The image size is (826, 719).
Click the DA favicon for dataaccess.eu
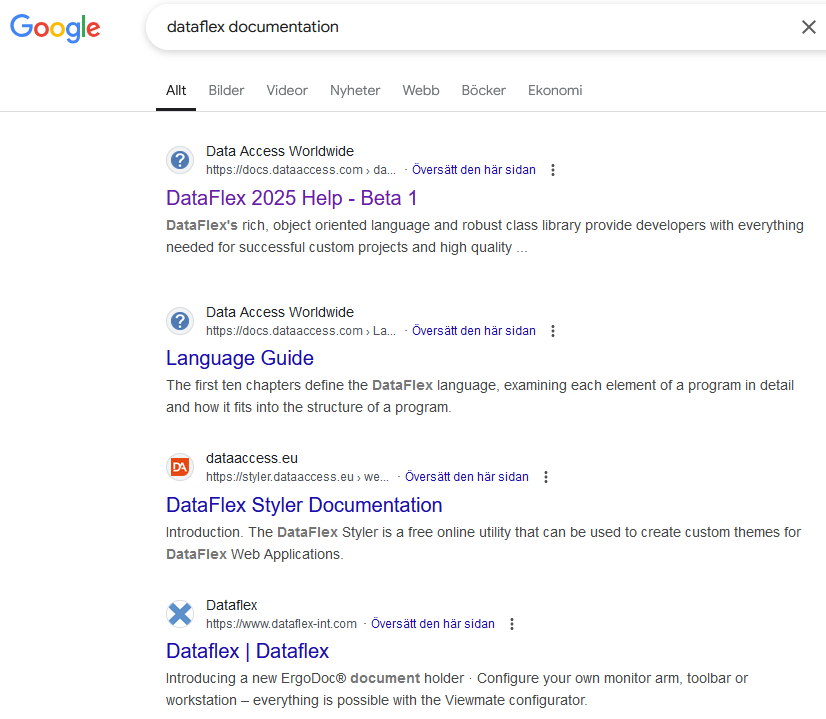pyautogui.click(x=180, y=467)
